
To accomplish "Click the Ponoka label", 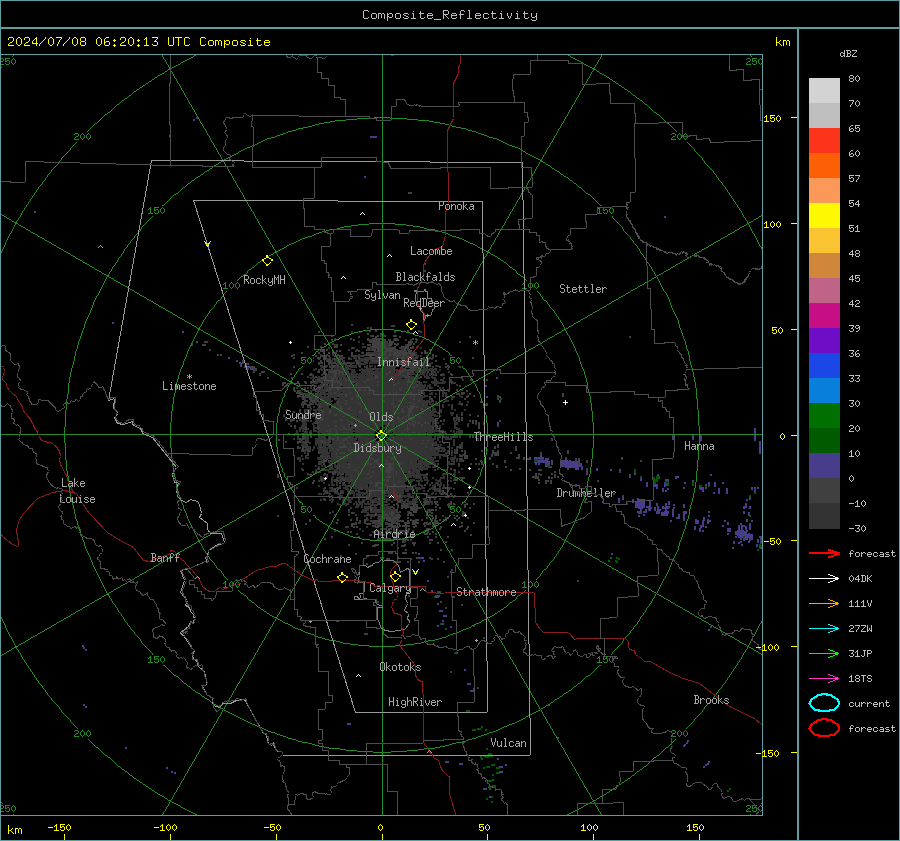I will pos(456,206).
